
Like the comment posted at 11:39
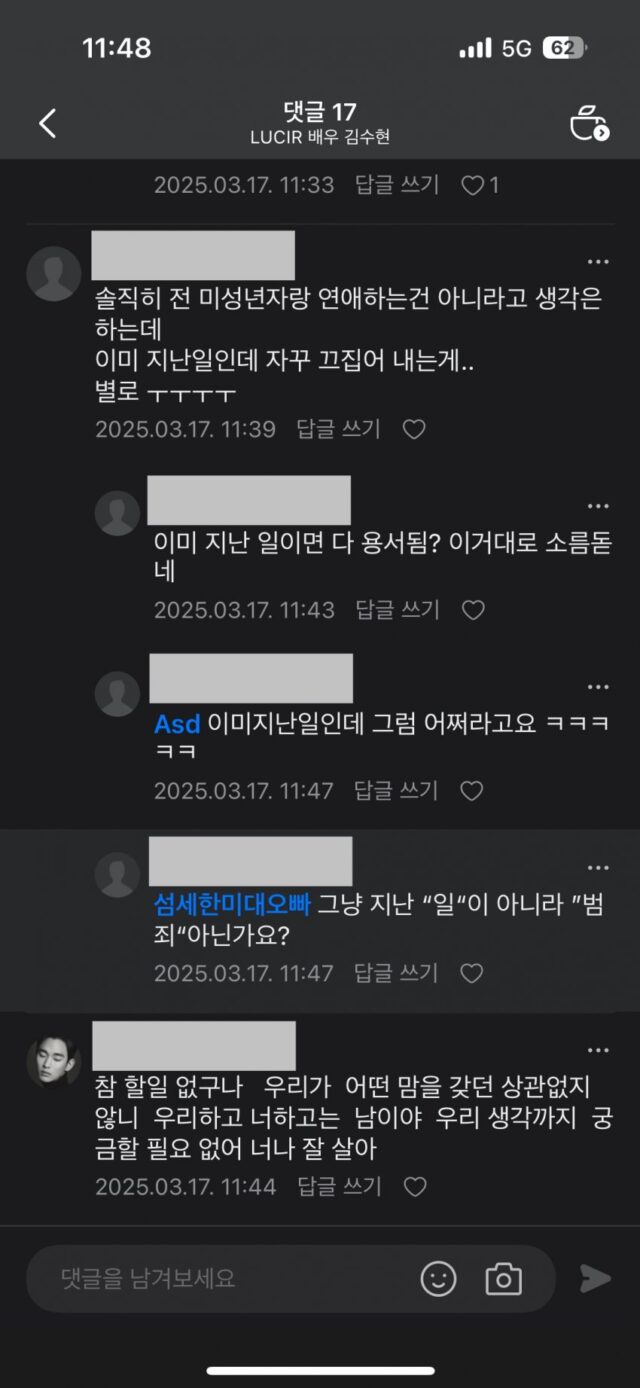click(414, 429)
